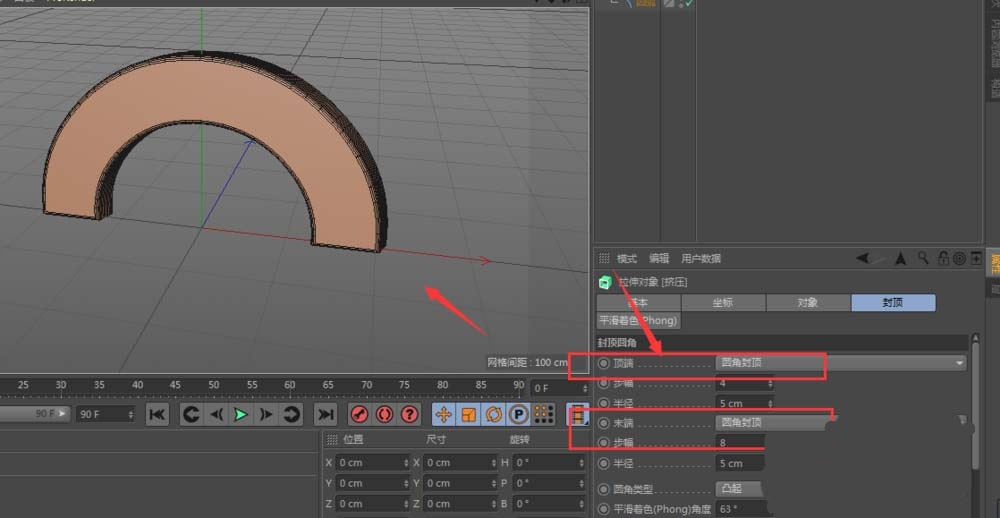The image size is (1000, 518).
Task: Click the 平滑着色(Phong) tab button
Action: tap(638, 321)
